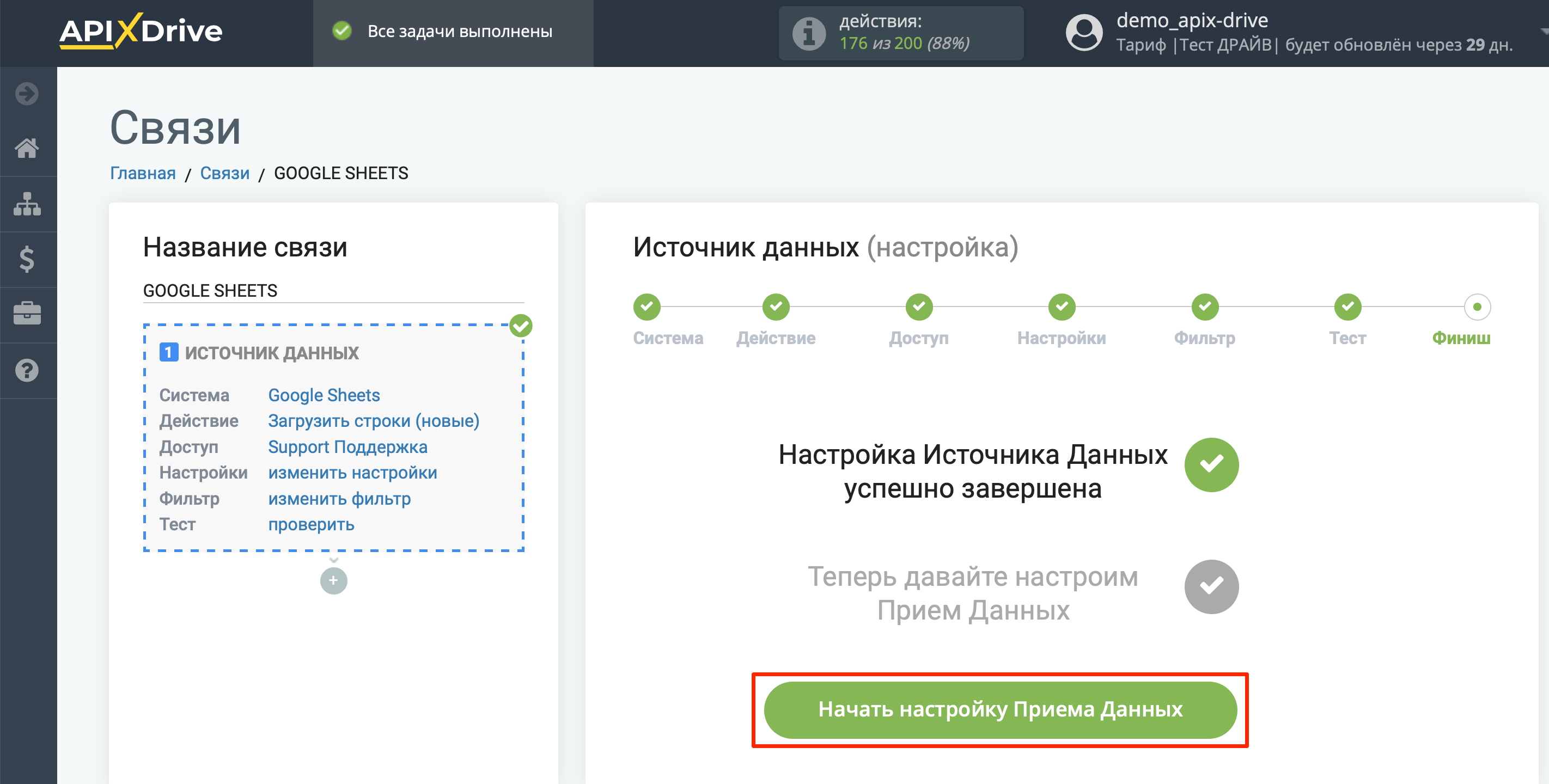Open the dollar billing icon in sidebar

[x=27, y=259]
